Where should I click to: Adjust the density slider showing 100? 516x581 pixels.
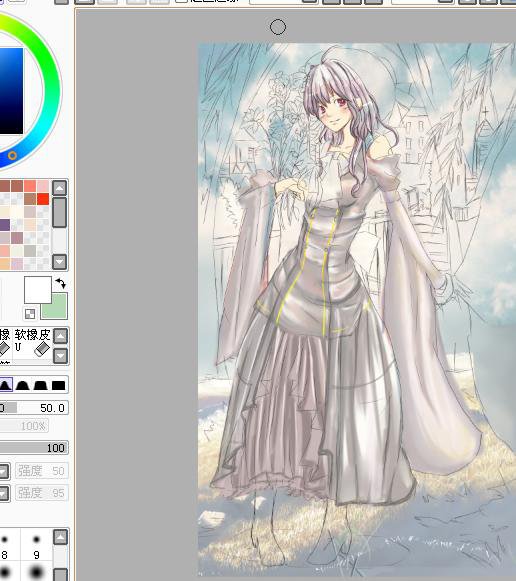pyautogui.click(x=34, y=448)
